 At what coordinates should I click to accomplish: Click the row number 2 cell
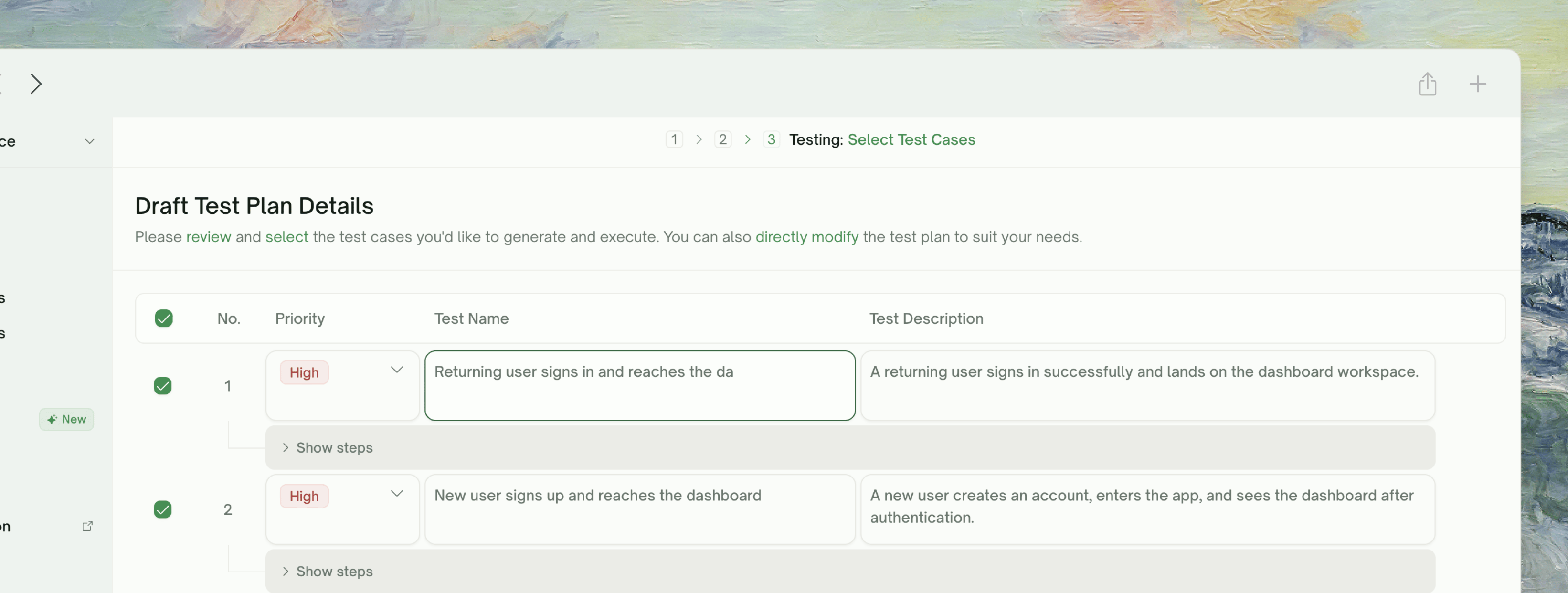[228, 509]
